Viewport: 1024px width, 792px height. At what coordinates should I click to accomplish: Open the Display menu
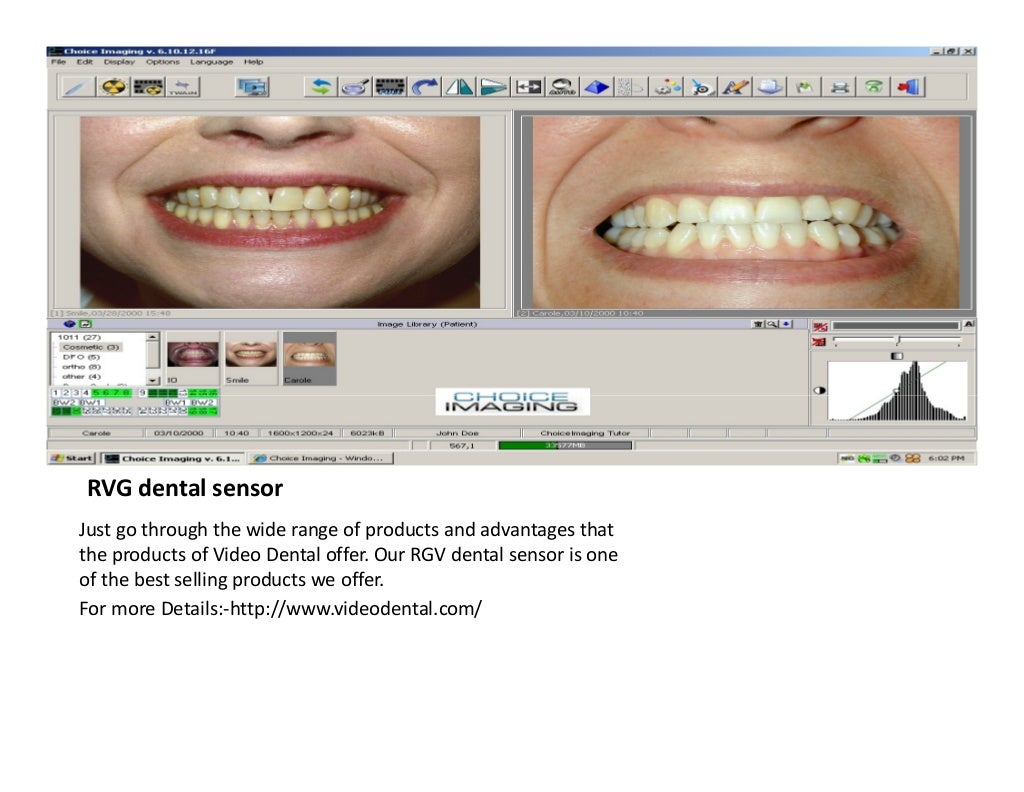click(x=119, y=62)
